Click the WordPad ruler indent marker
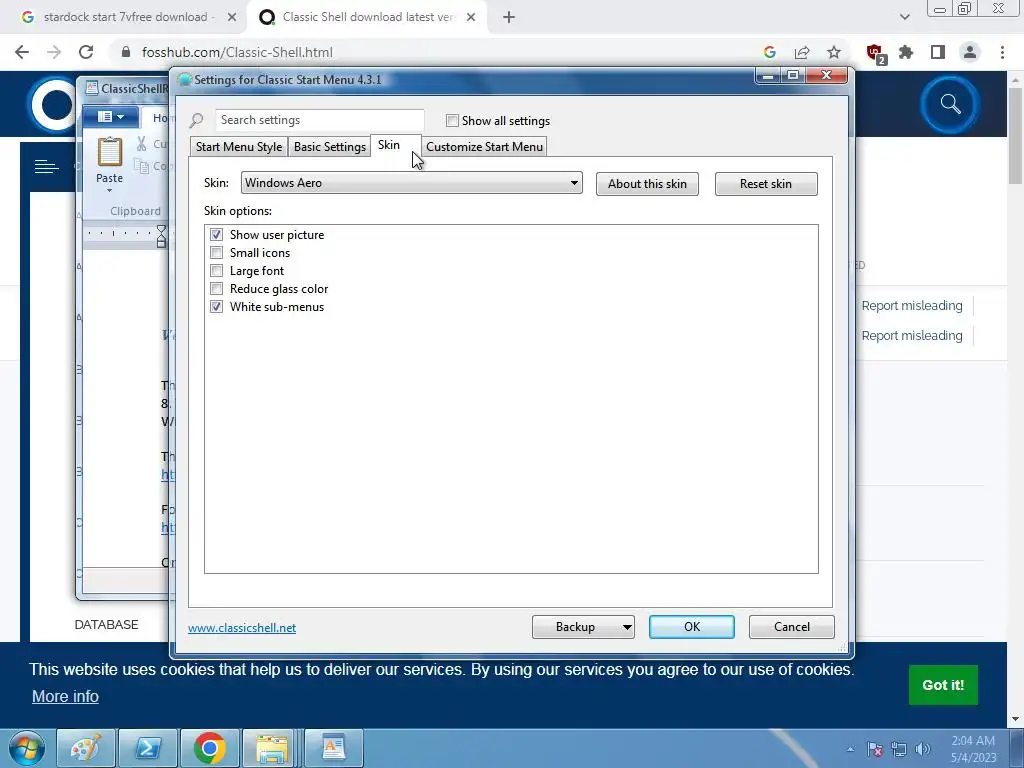This screenshot has width=1024, height=768. coord(161,236)
